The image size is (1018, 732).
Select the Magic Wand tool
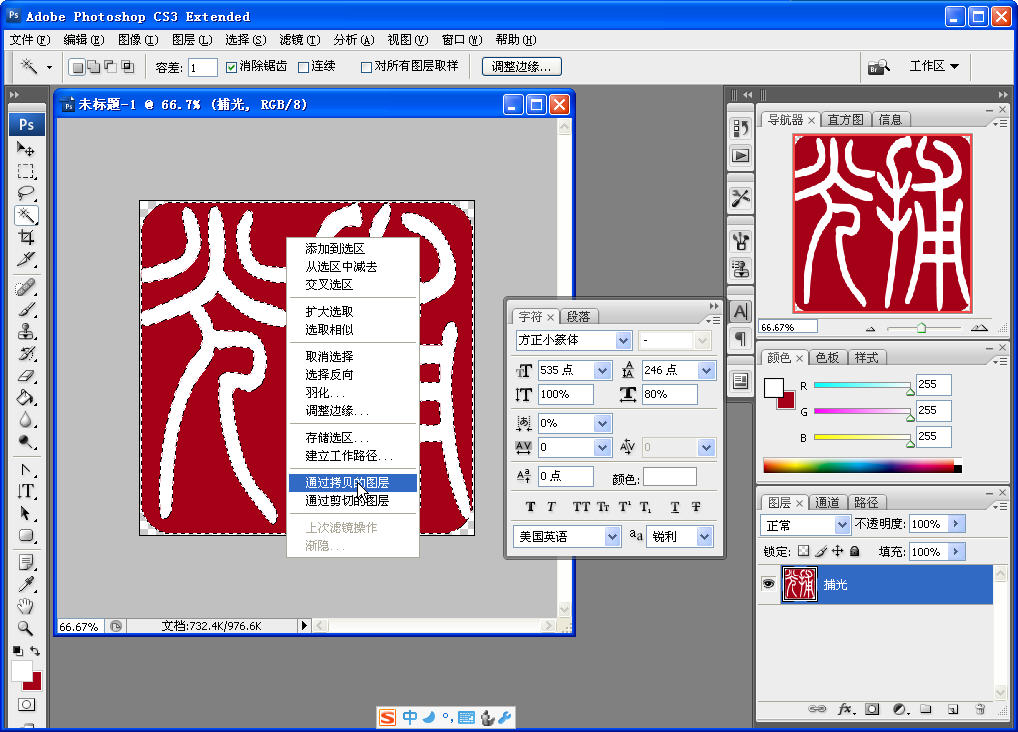tap(25, 214)
